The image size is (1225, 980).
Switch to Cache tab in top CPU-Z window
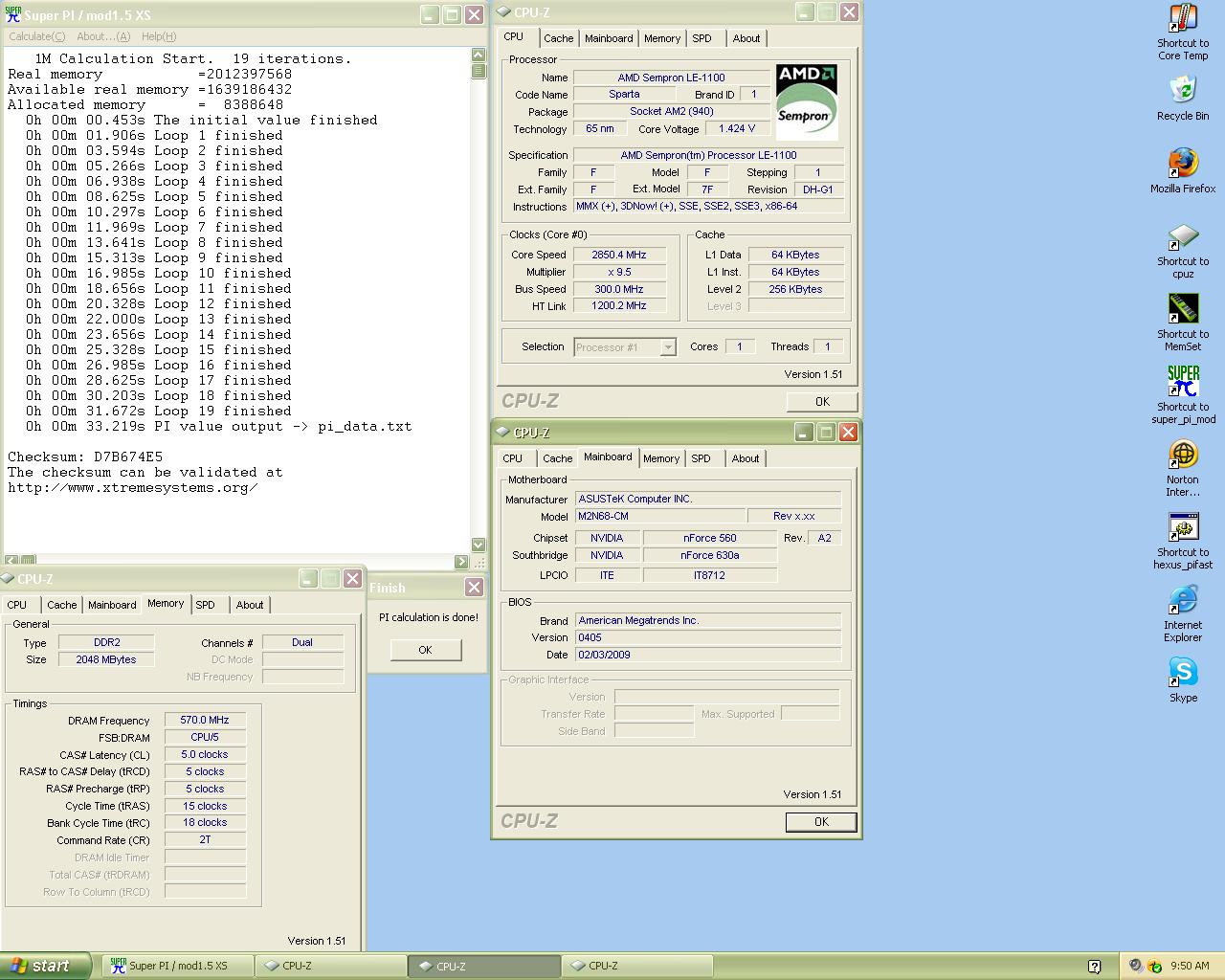pyautogui.click(x=558, y=38)
